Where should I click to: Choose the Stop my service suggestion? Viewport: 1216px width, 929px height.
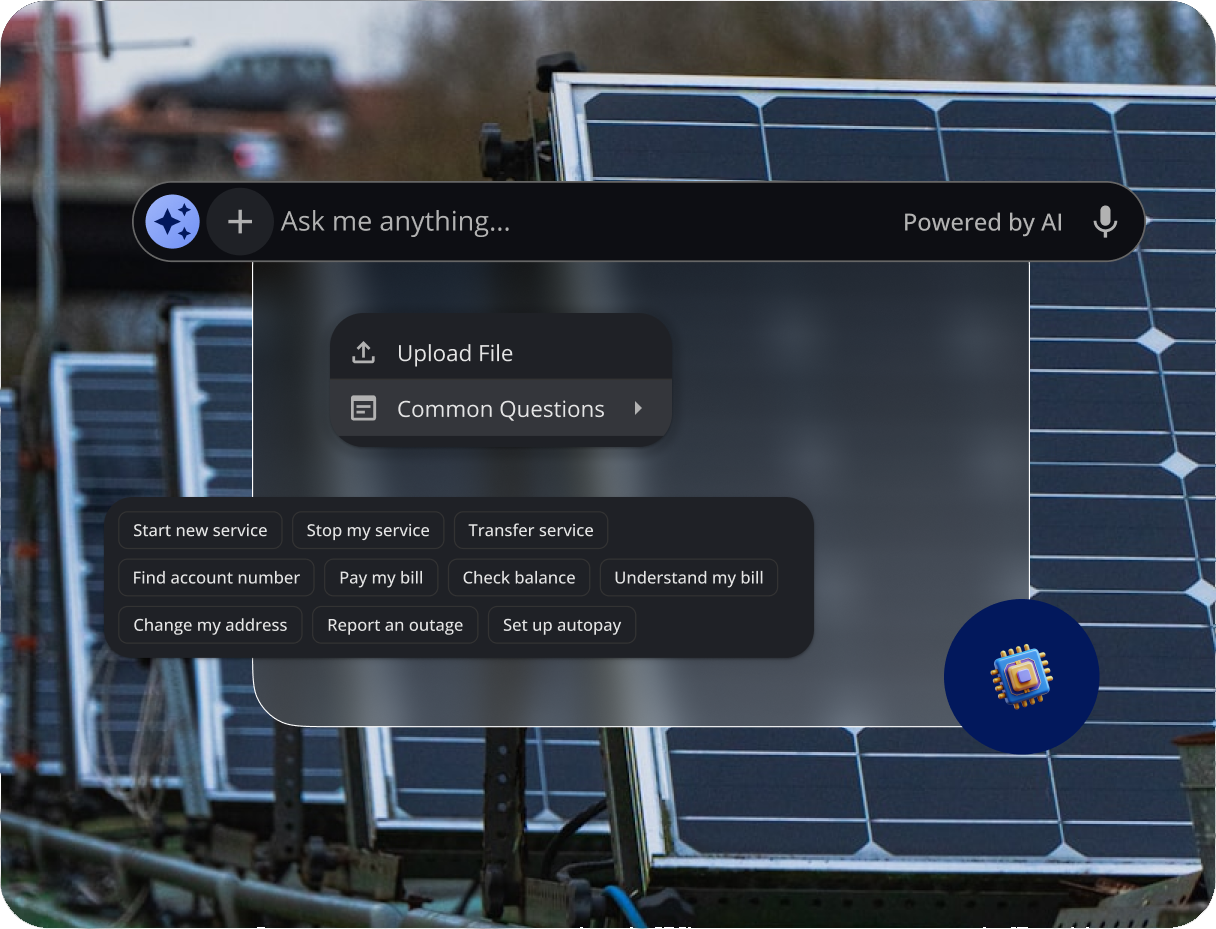coord(368,530)
